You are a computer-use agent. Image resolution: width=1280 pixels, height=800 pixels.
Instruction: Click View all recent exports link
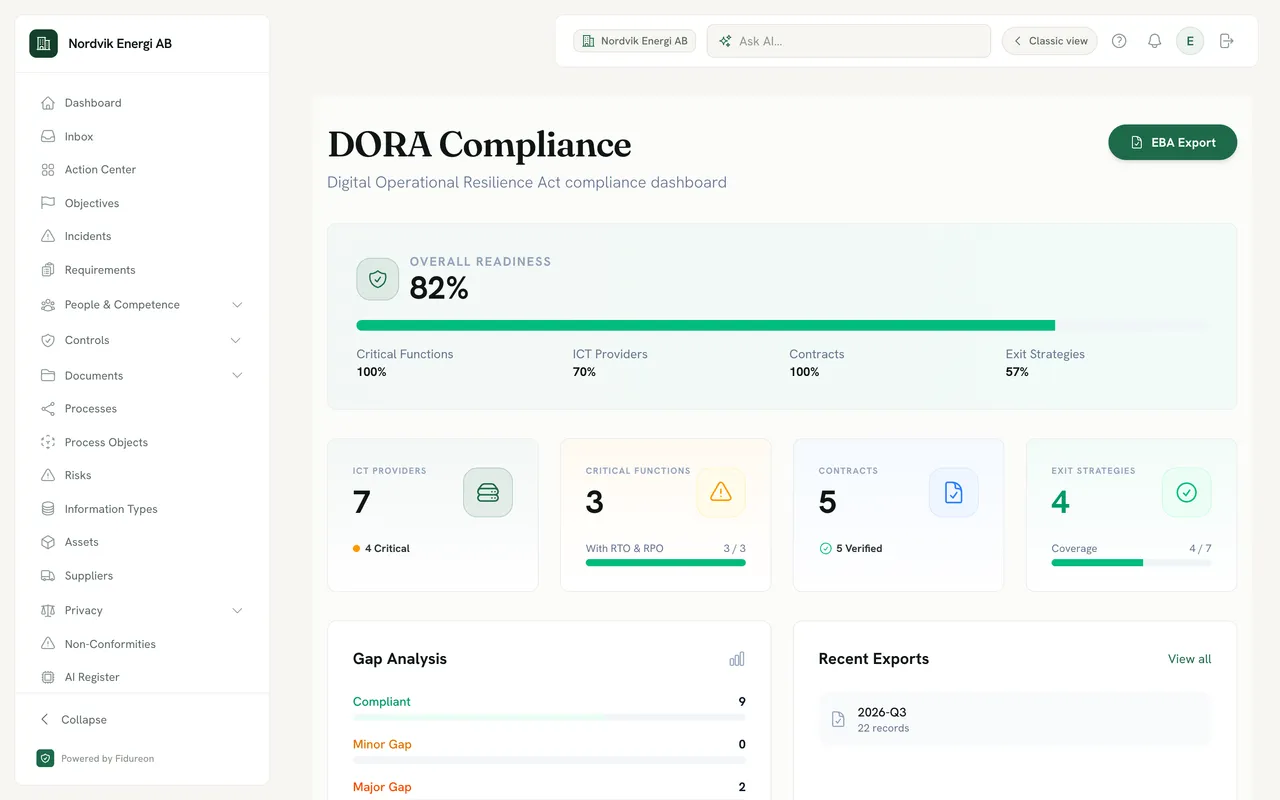[x=1189, y=659]
